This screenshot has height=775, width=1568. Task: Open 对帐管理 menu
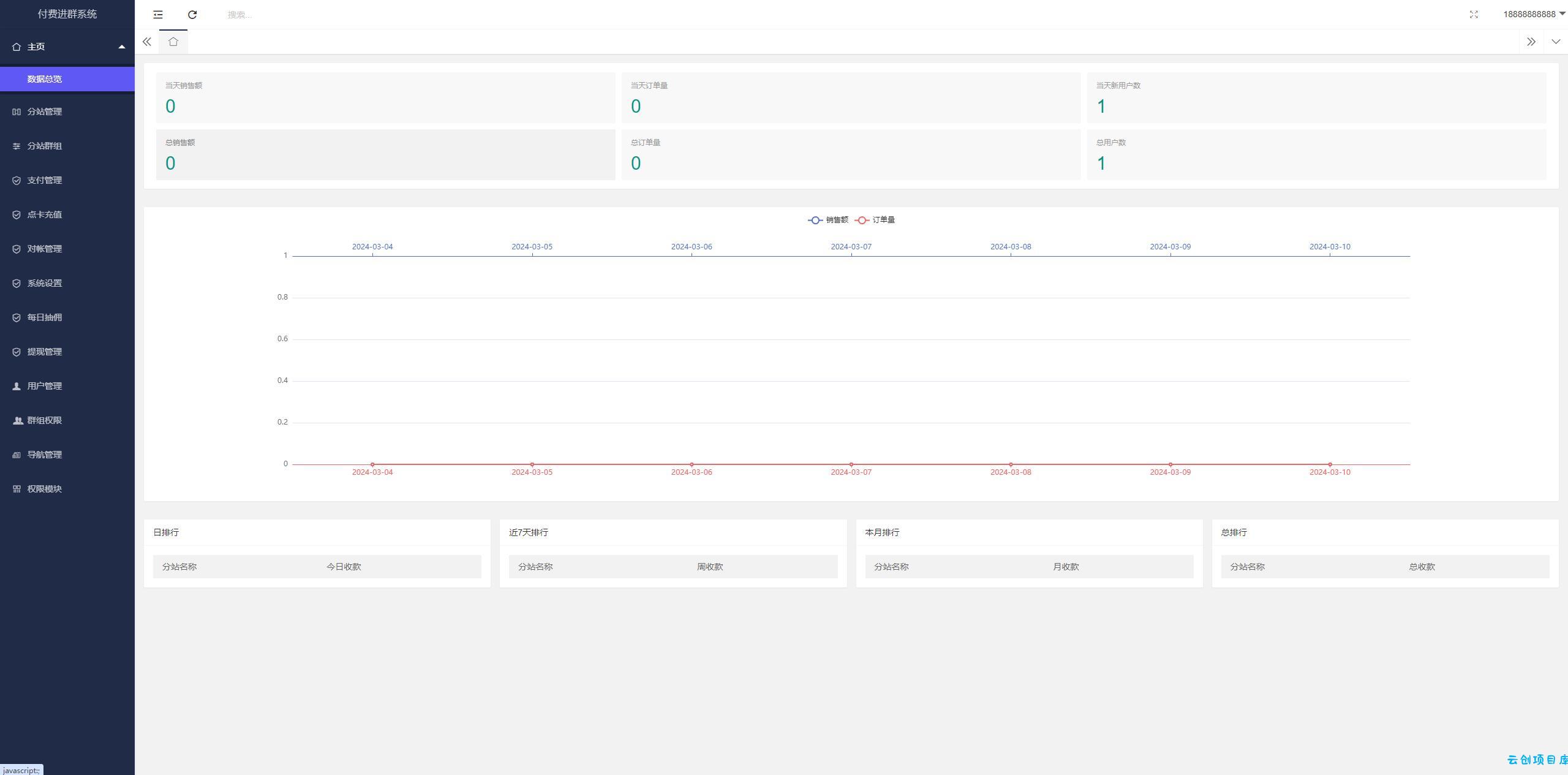[67, 249]
